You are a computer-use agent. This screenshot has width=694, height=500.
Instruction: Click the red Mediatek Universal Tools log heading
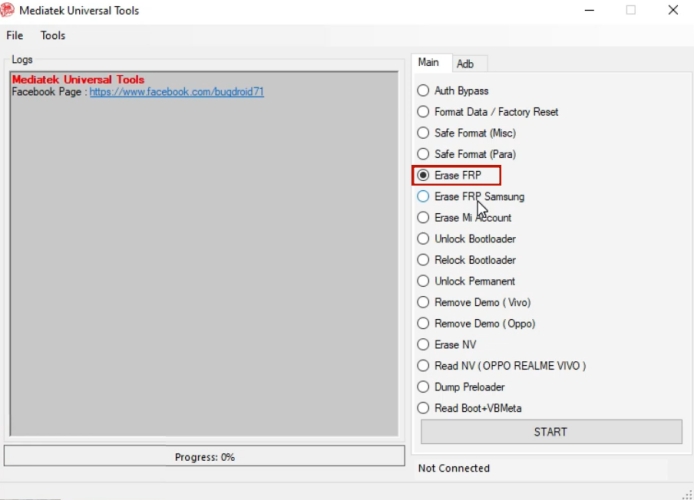tap(78, 80)
